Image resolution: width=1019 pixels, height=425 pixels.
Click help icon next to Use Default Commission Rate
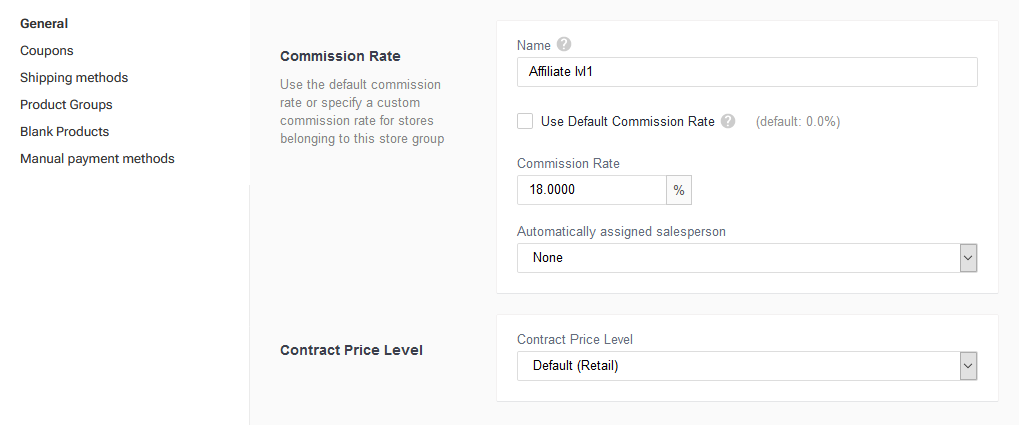pyautogui.click(x=728, y=122)
